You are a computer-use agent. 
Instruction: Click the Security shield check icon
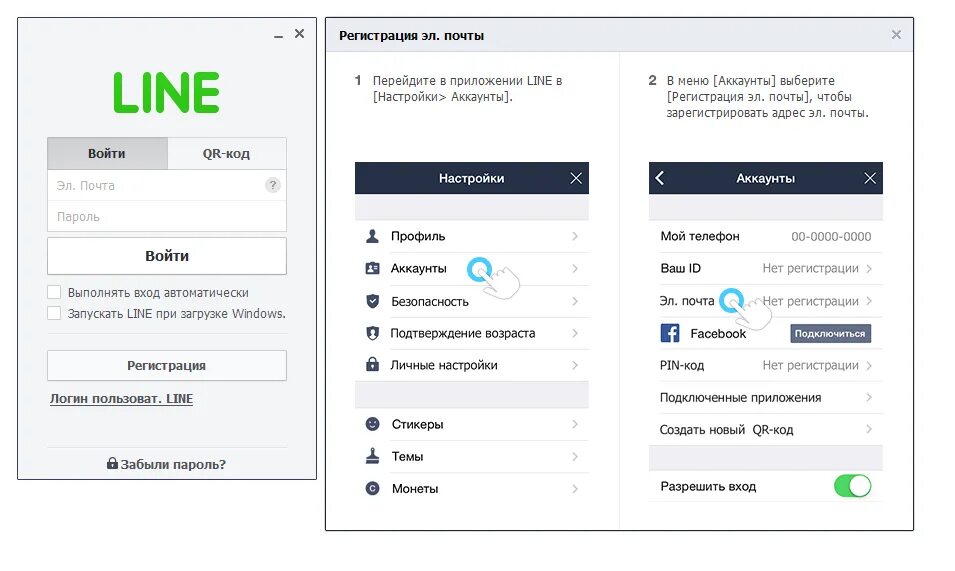click(x=373, y=301)
